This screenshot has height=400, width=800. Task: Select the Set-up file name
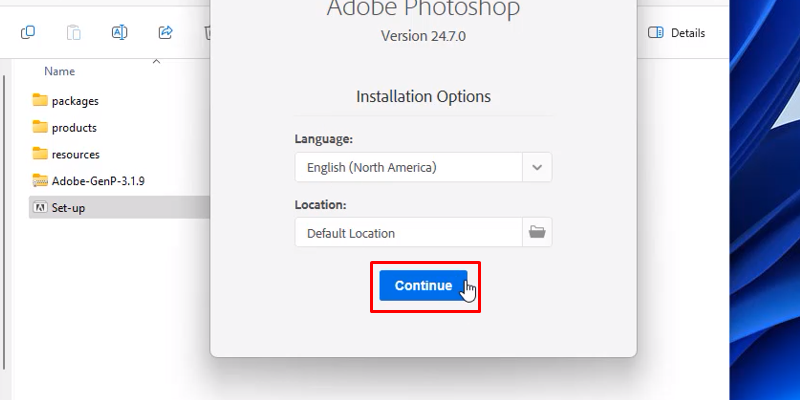click(69, 209)
